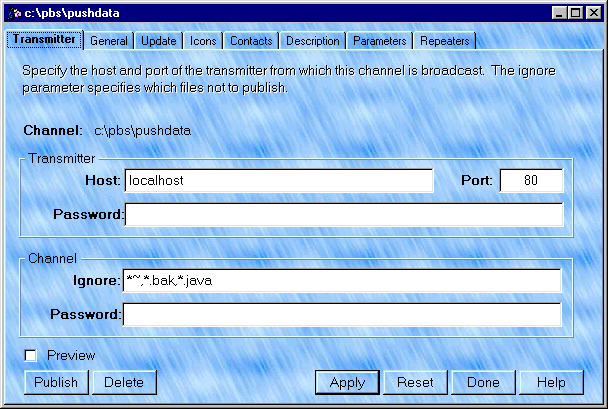Open the Parameters tab
Image resolution: width=608 pixels, height=409 pixels.
tap(379, 41)
